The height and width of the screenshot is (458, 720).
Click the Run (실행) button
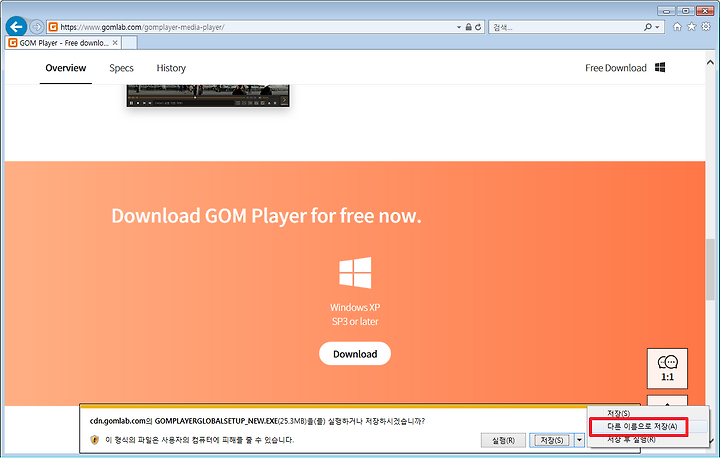point(503,440)
